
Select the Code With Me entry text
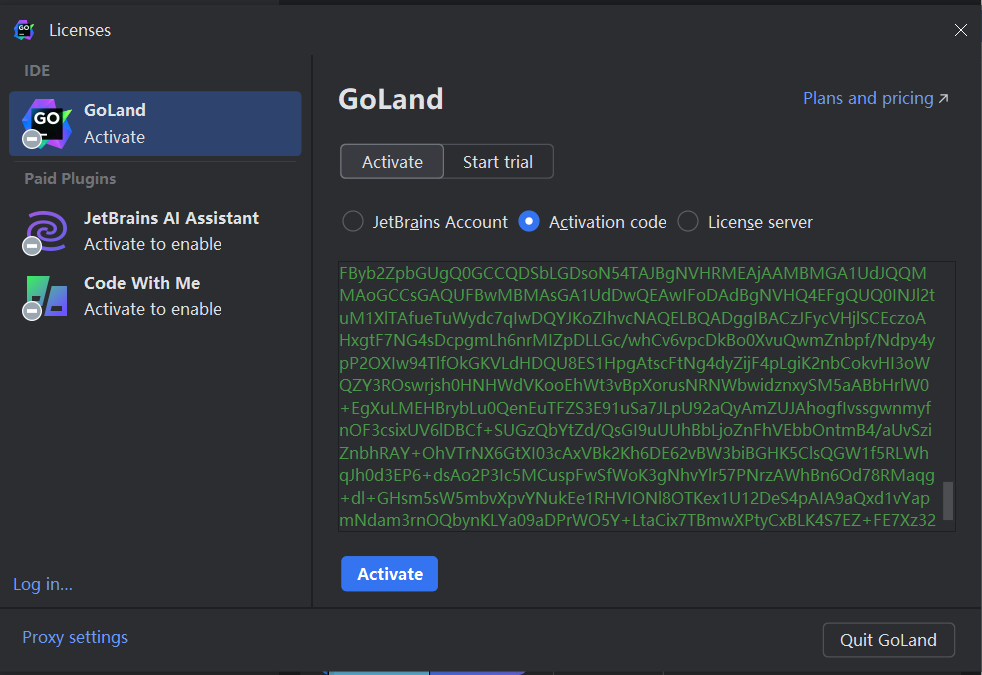tap(153, 296)
